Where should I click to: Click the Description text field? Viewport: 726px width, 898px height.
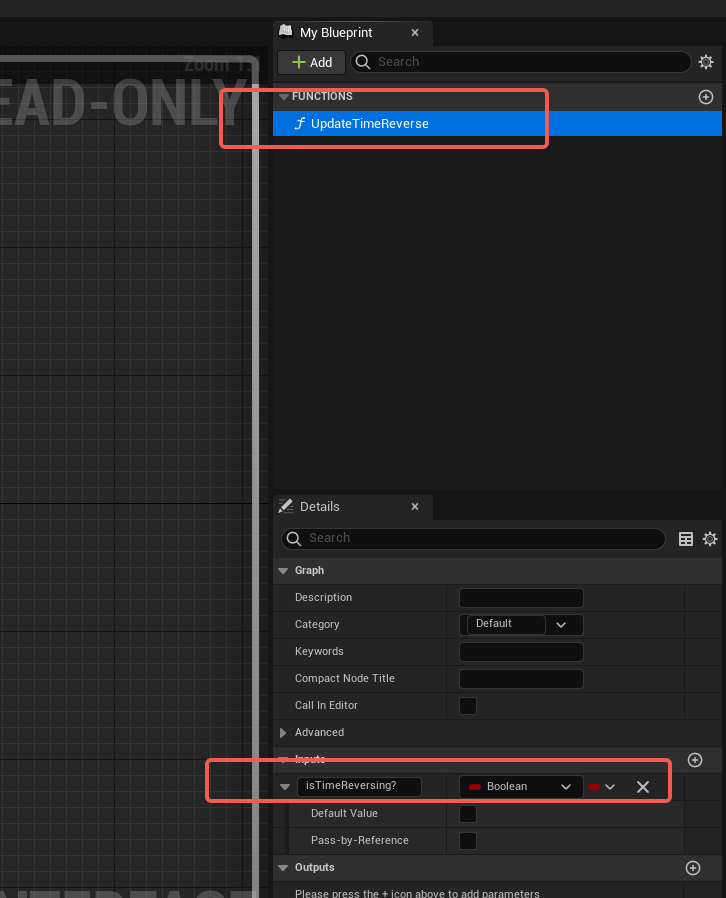point(521,598)
